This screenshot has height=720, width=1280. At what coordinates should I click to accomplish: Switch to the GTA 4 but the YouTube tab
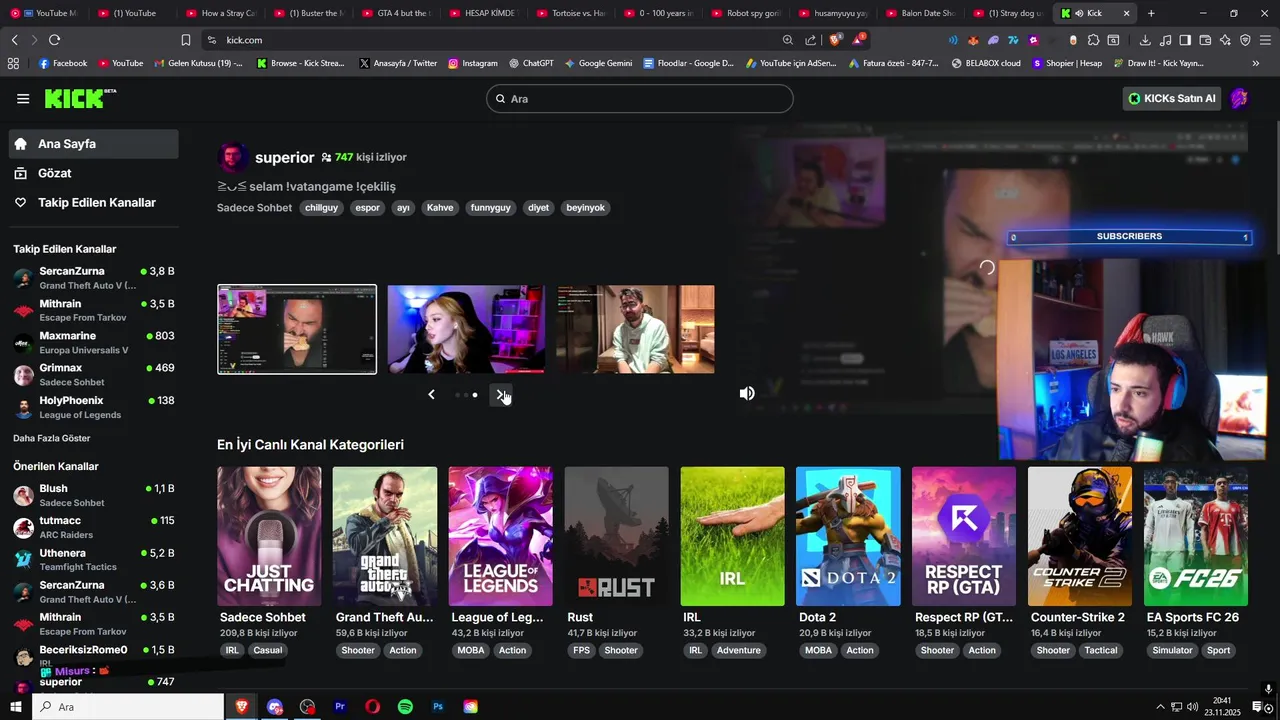point(394,13)
